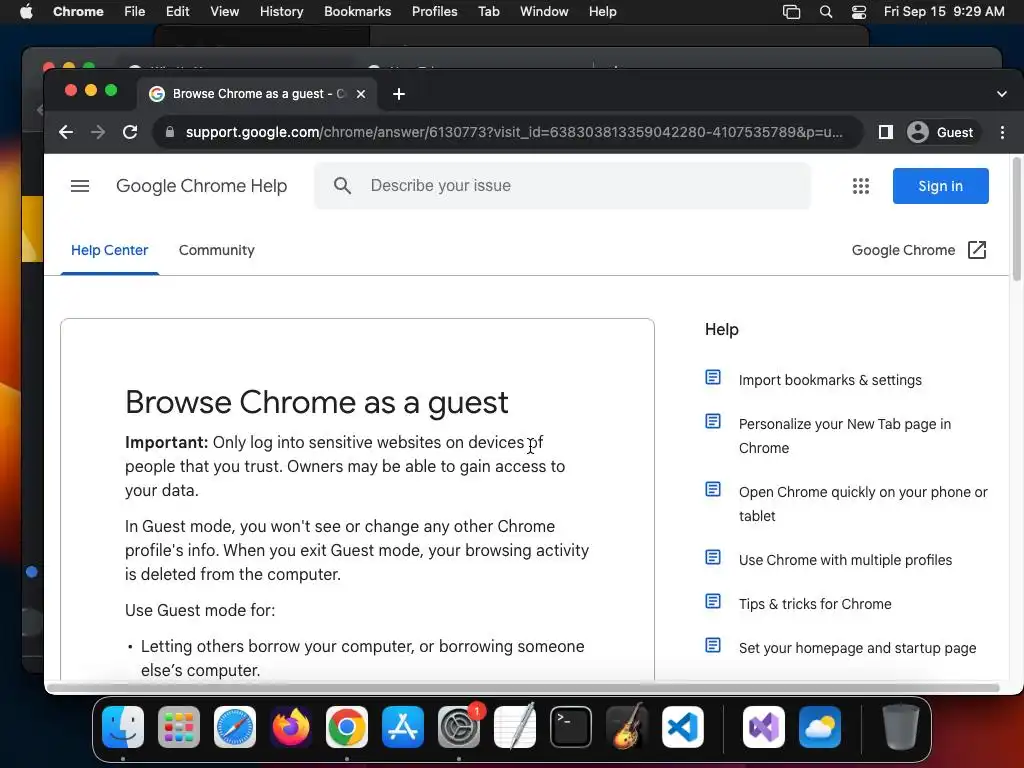This screenshot has height=768, width=1024.
Task: Open the History menu
Action: tap(281, 12)
